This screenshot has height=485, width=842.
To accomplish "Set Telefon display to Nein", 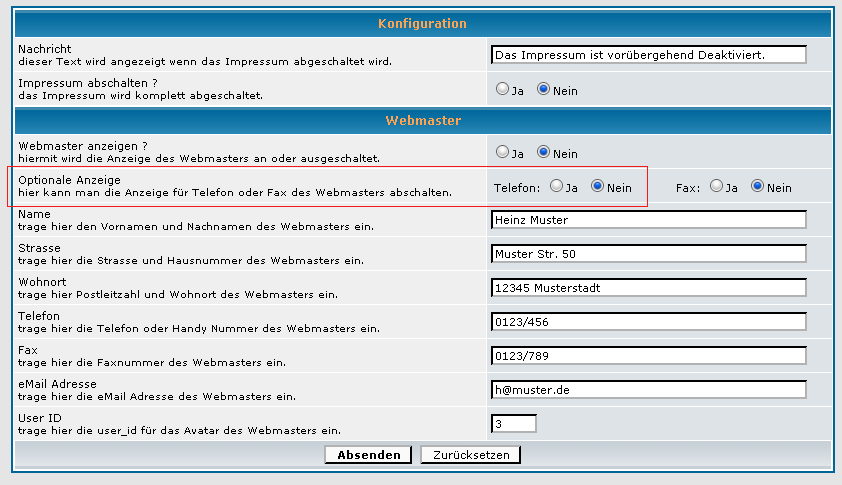I will tap(598, 186).
